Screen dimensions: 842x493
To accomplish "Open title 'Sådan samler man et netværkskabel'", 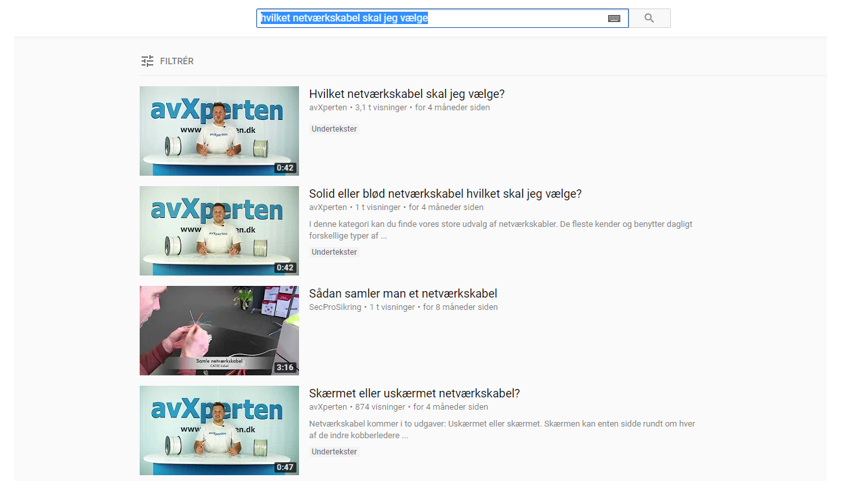I will pos(403,294).
